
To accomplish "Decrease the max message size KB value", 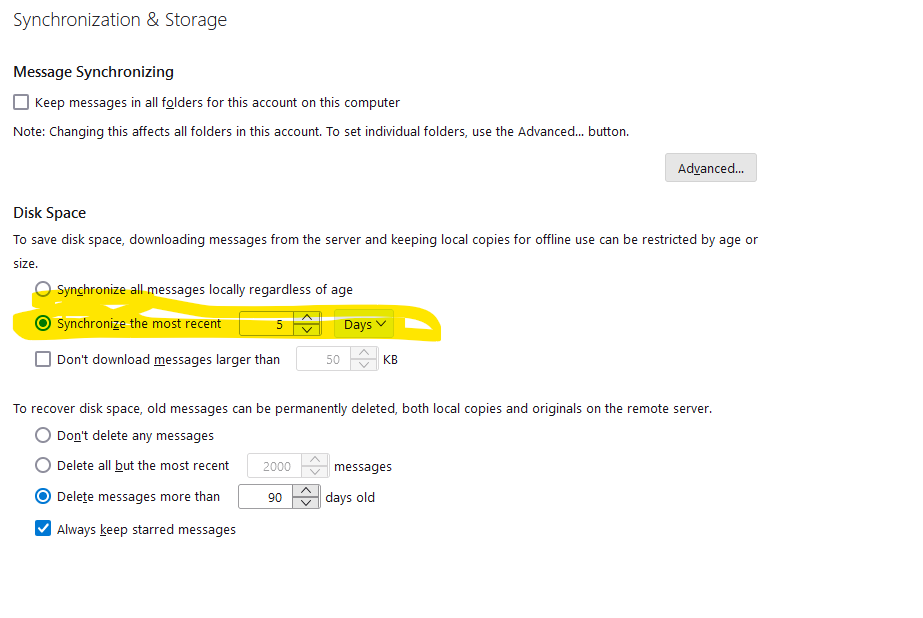I will click(x=365, y=366).
